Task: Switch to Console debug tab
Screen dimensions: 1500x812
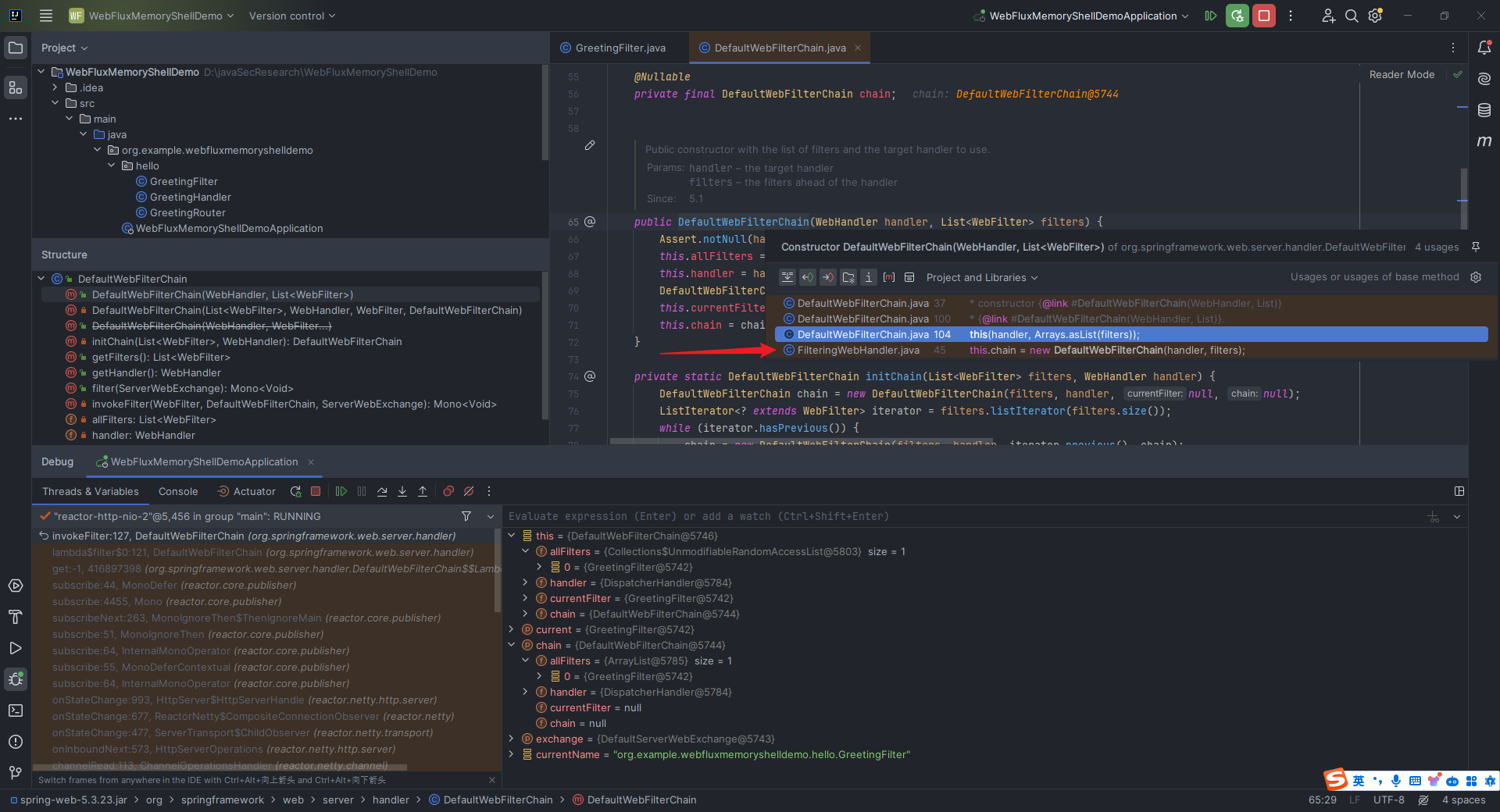Action: tap(178, 491)
